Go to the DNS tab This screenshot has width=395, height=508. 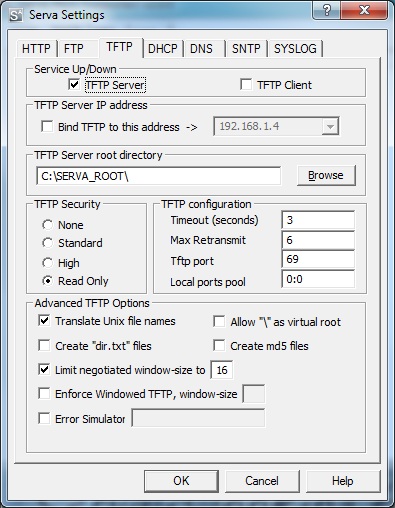click(201, 49)
